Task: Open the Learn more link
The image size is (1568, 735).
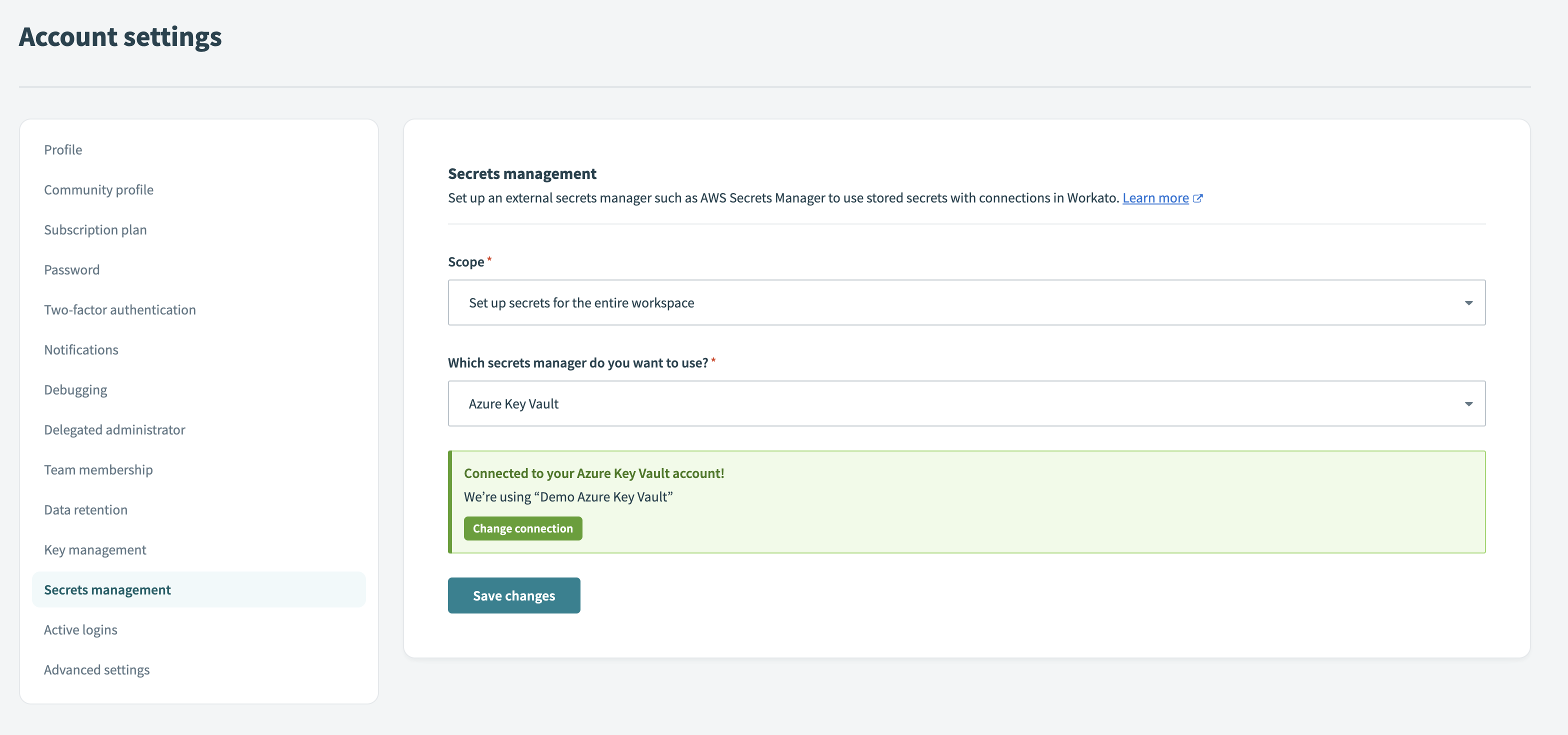Action: click(1156, 197)
